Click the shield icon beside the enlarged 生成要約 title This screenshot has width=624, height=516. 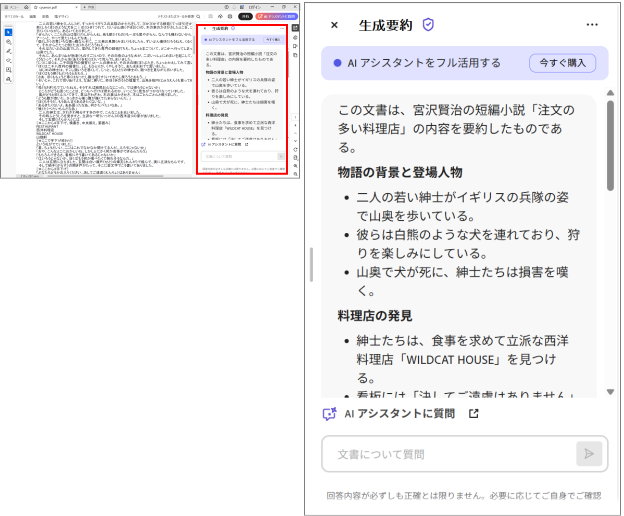(428, 25)
